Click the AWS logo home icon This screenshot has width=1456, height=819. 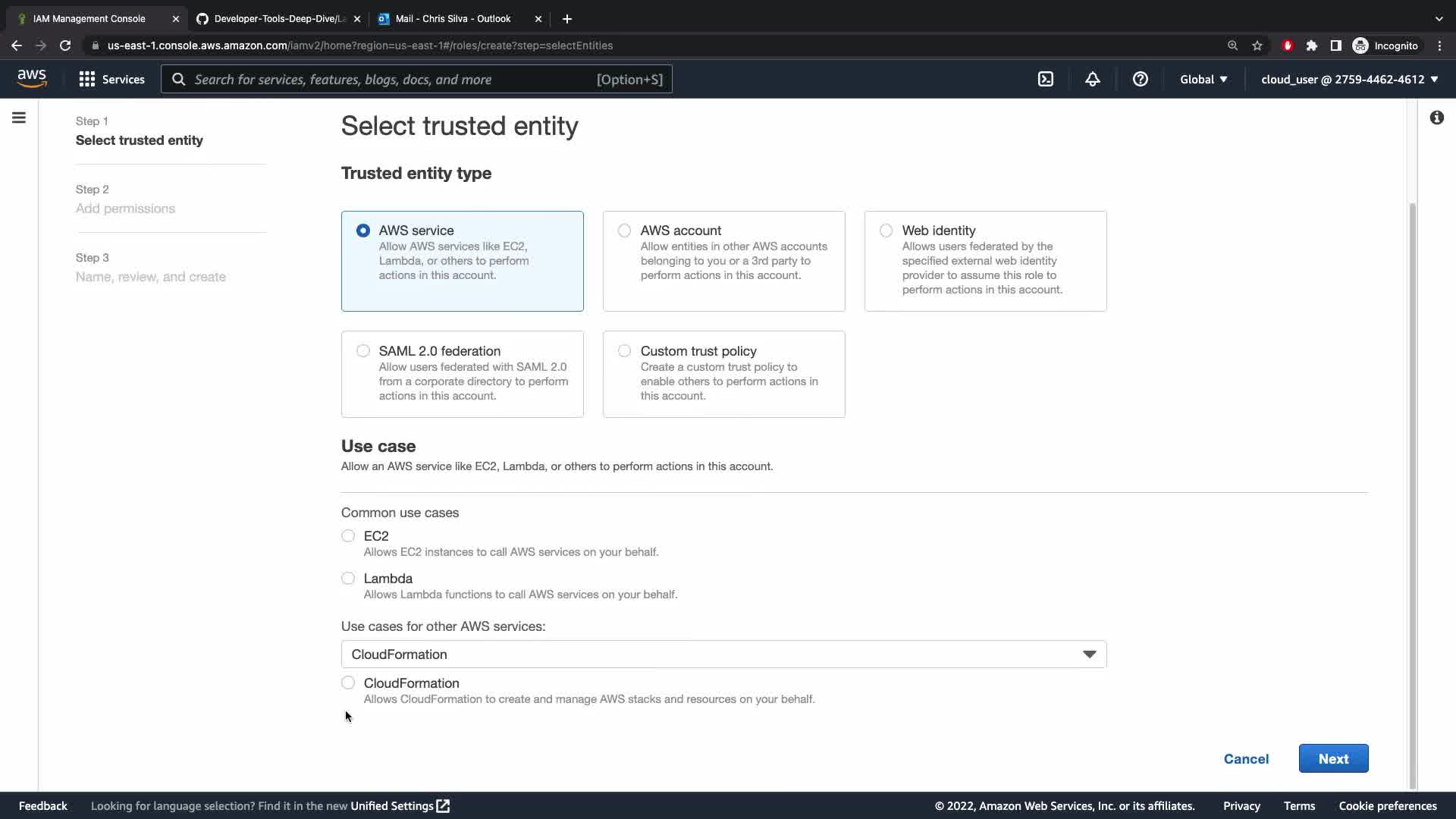click(32, 79)
